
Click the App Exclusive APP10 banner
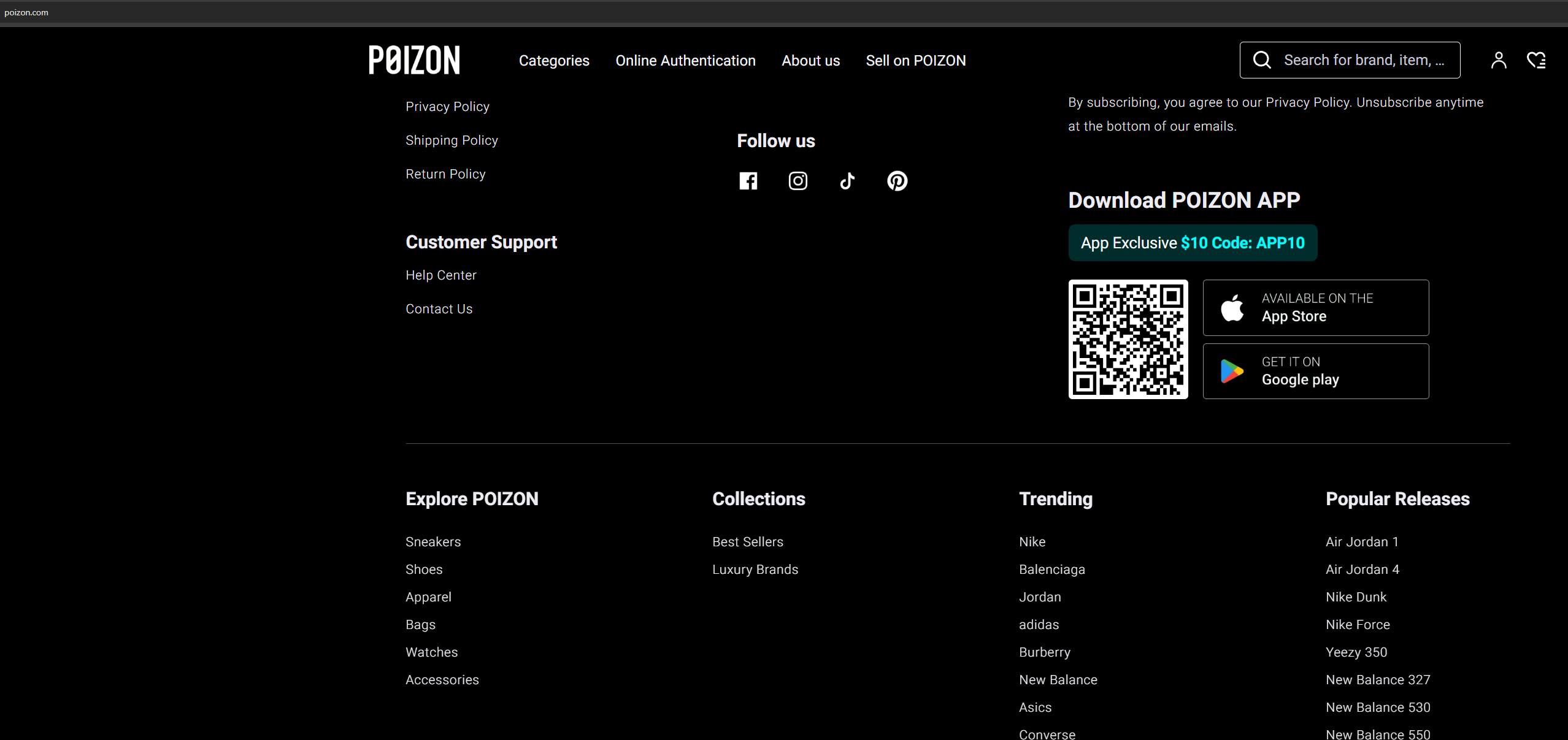coord(1192,243)
